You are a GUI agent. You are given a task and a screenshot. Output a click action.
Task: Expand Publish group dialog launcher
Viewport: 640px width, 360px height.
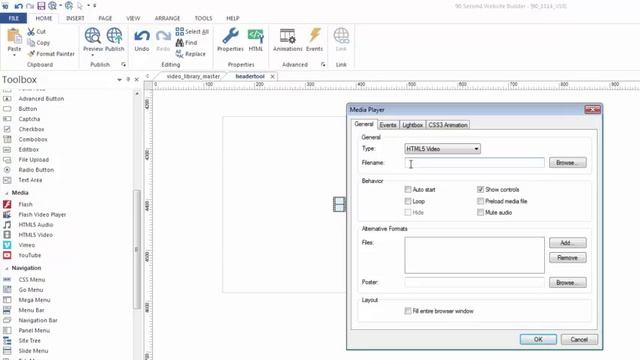[123, 64]
